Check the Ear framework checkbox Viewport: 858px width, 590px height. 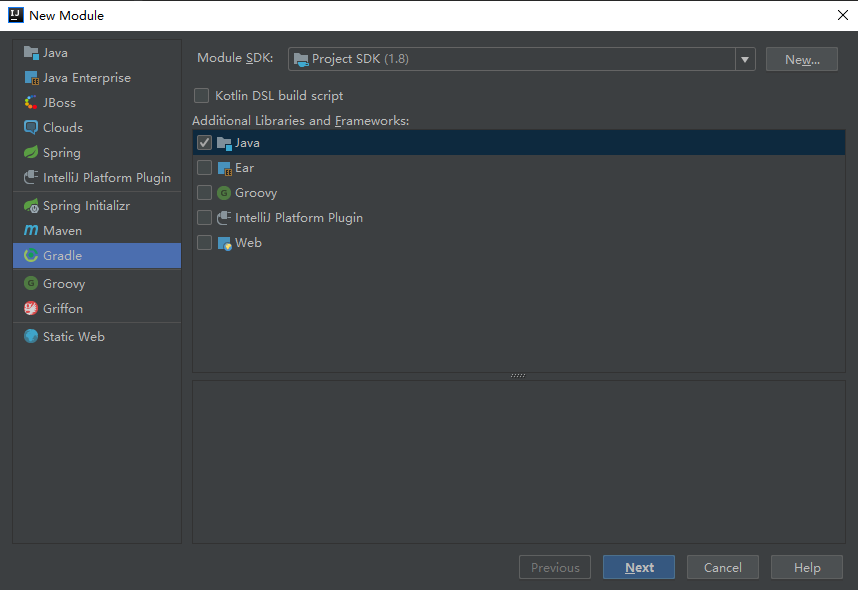204,167
